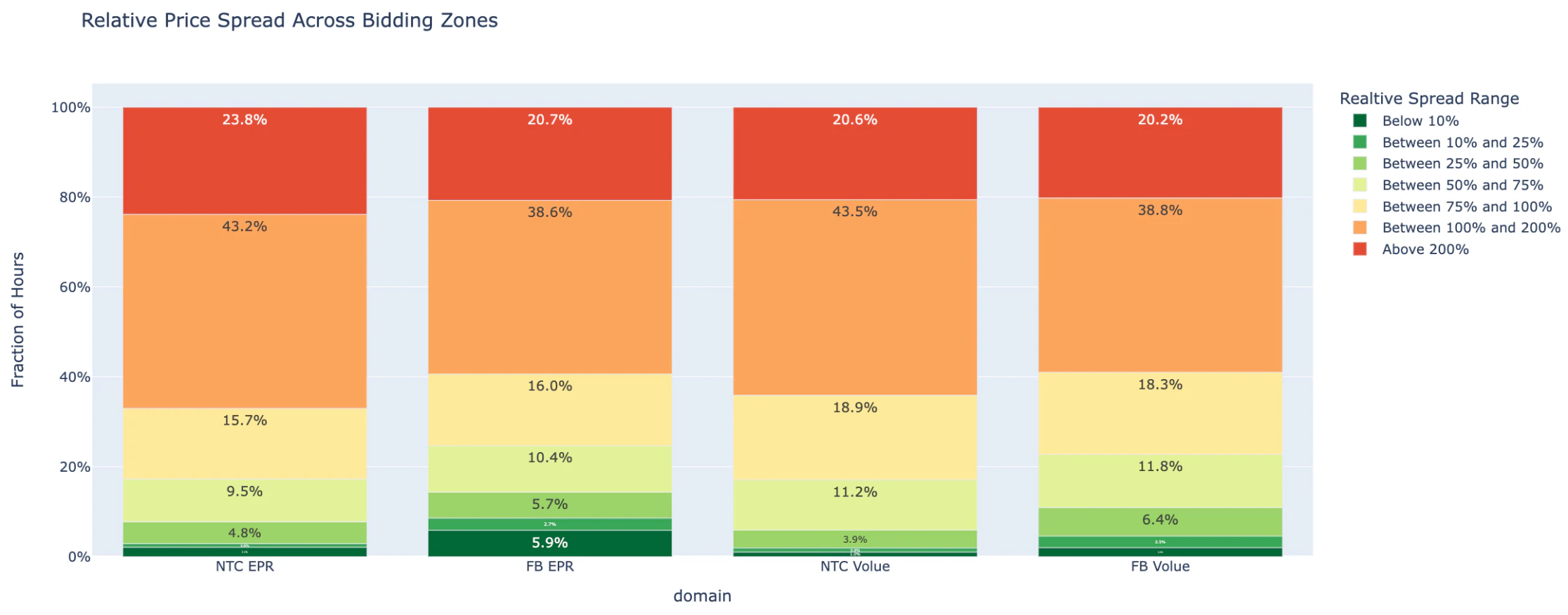
Task: Click the 'Fraction of Hours' y-axis title
Action: click(18, 319)
